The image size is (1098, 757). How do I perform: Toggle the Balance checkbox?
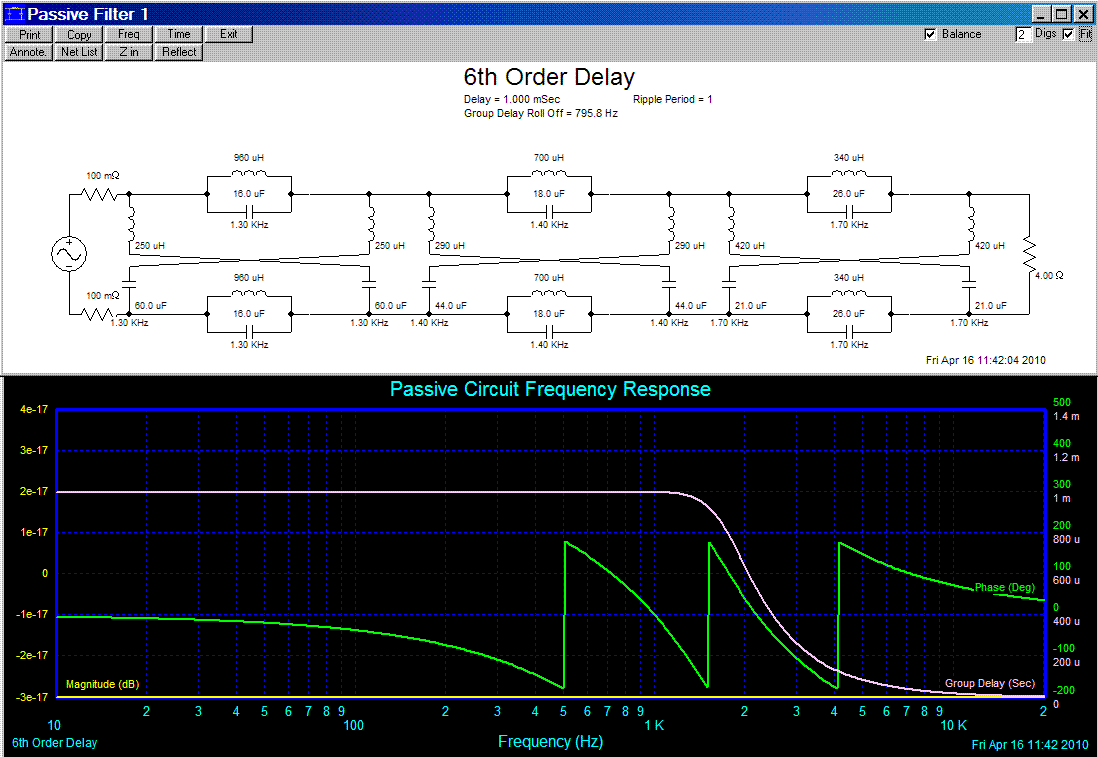pos(931,34)
